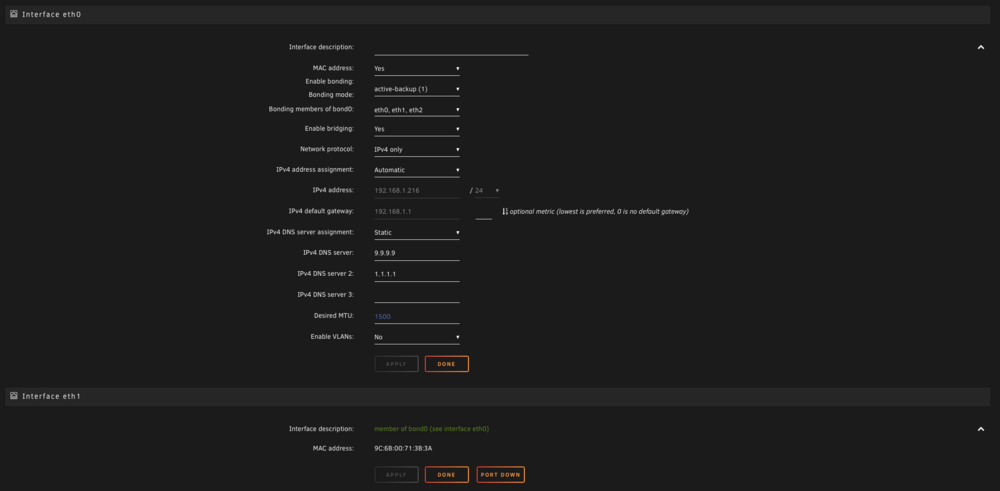This screenshot has height=491, width=1000.
Task: Click the eth0 Interface description field
Action: click(451, 48)
